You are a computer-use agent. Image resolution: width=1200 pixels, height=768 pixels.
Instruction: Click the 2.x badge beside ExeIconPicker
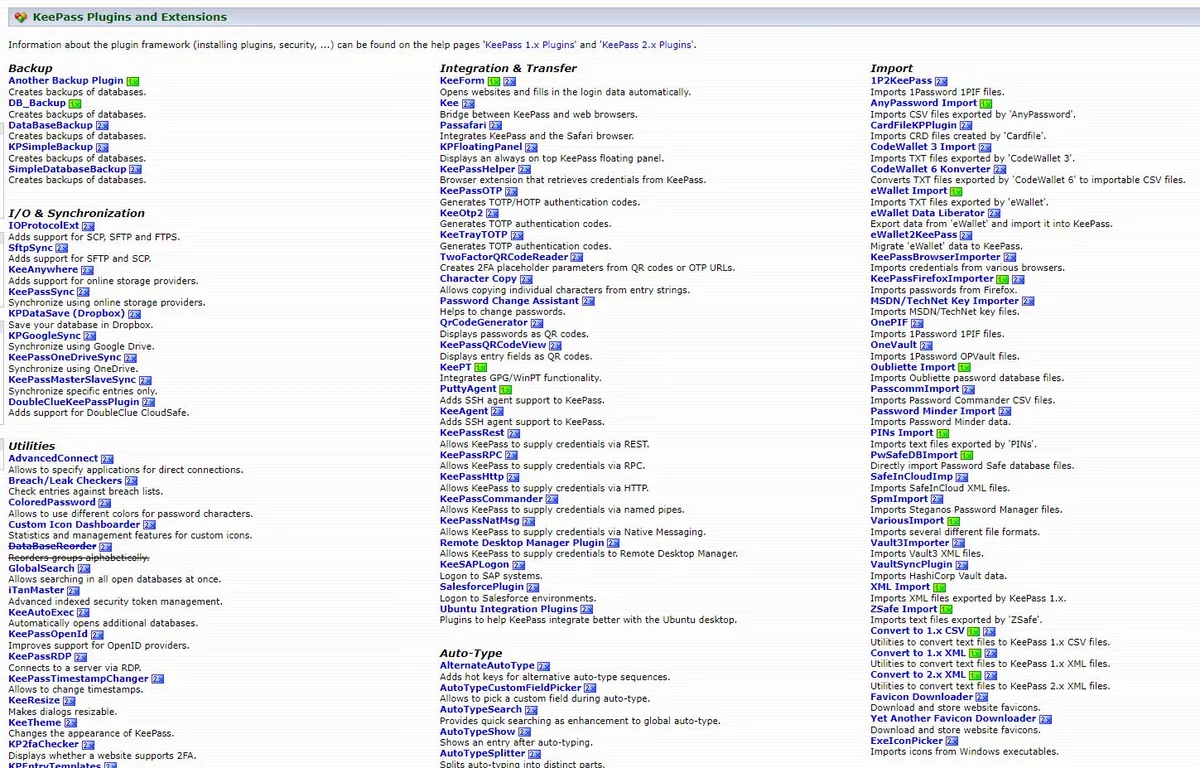point(953,741)
